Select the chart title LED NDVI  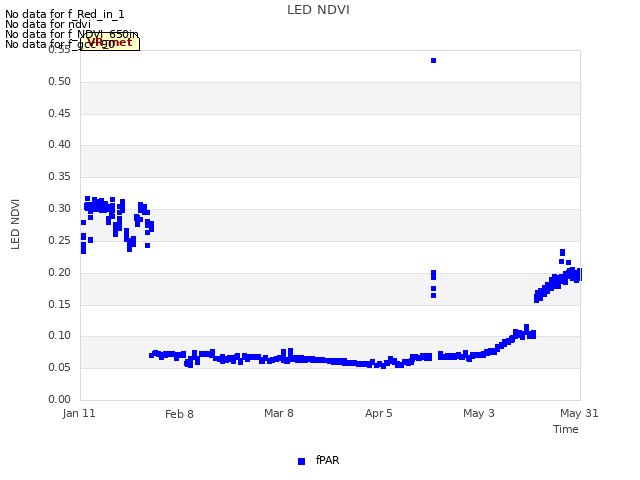[318, 10]
